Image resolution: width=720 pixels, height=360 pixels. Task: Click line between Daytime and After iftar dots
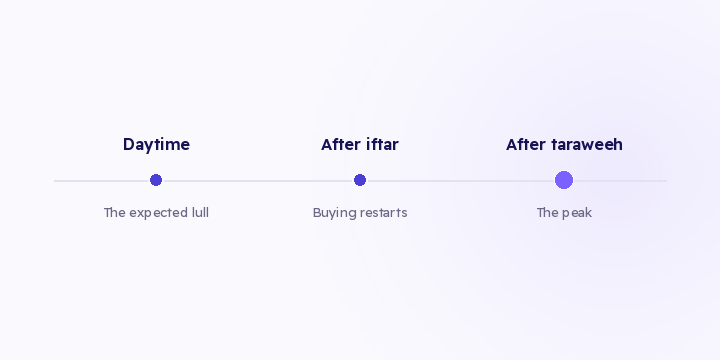pos(258,181)
